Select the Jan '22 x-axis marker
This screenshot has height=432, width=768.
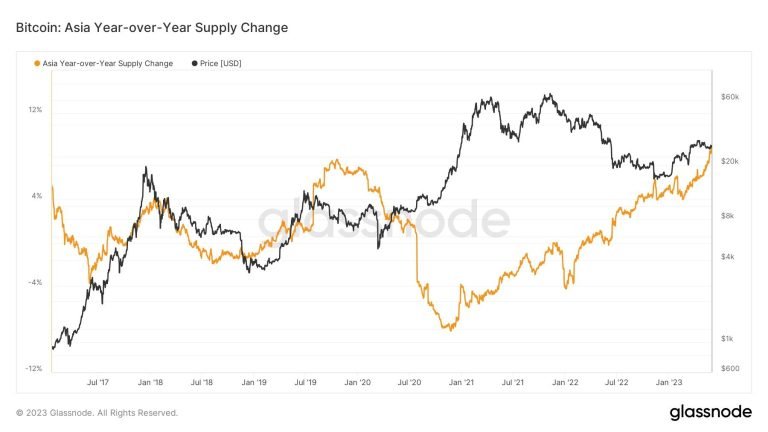[x=566, y=382]
